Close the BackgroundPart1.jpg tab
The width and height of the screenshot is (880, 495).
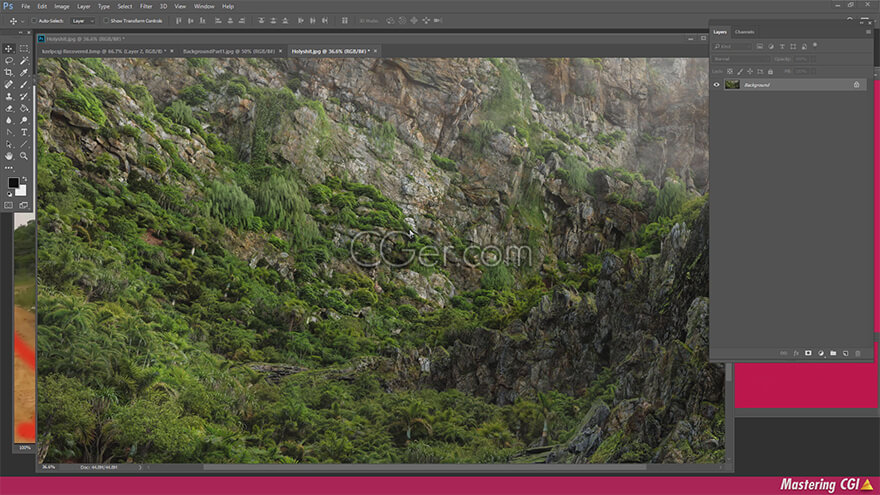click(281, 51)
